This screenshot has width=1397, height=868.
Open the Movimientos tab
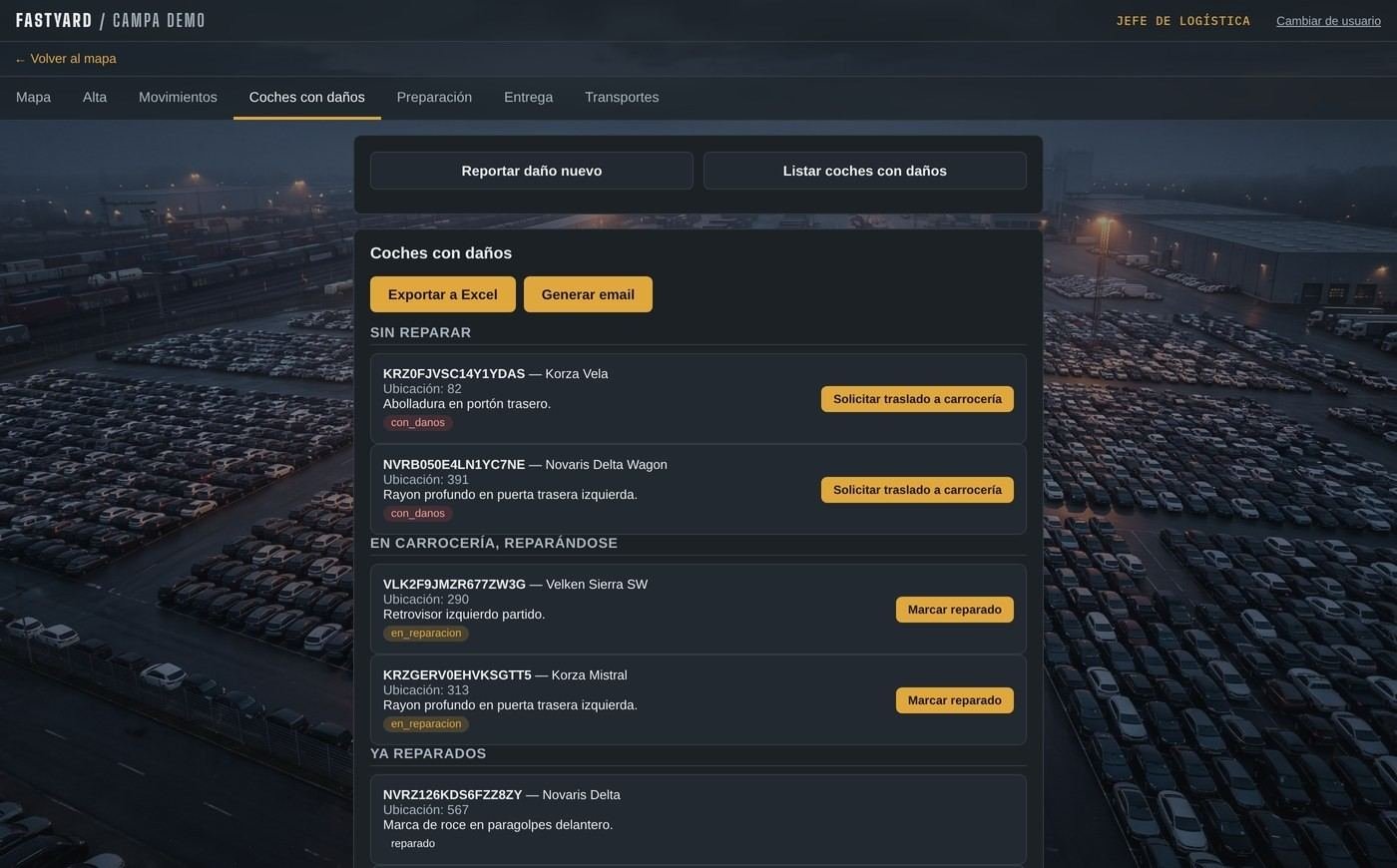click(x=178, y=98)
